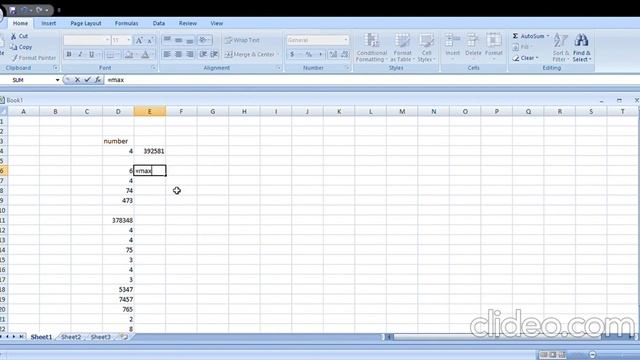Open the Font name dropdown
640x360 pixels.
[x=107, y=40]
